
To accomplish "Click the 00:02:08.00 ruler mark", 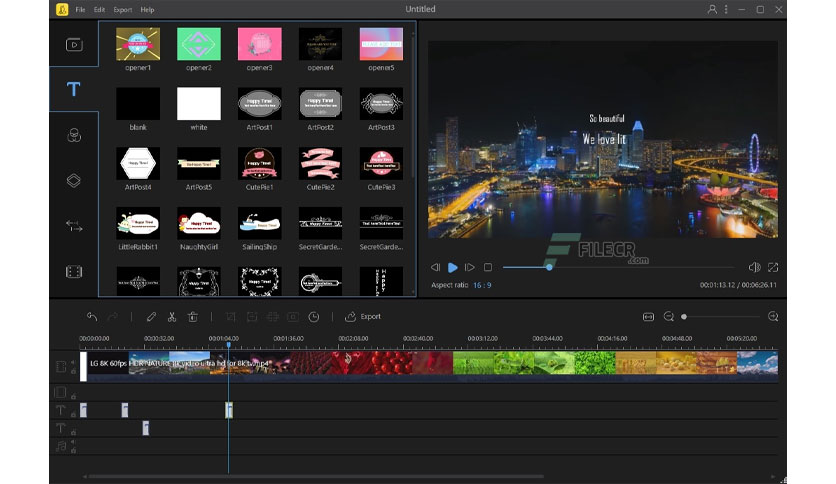I will pos(353,338).
